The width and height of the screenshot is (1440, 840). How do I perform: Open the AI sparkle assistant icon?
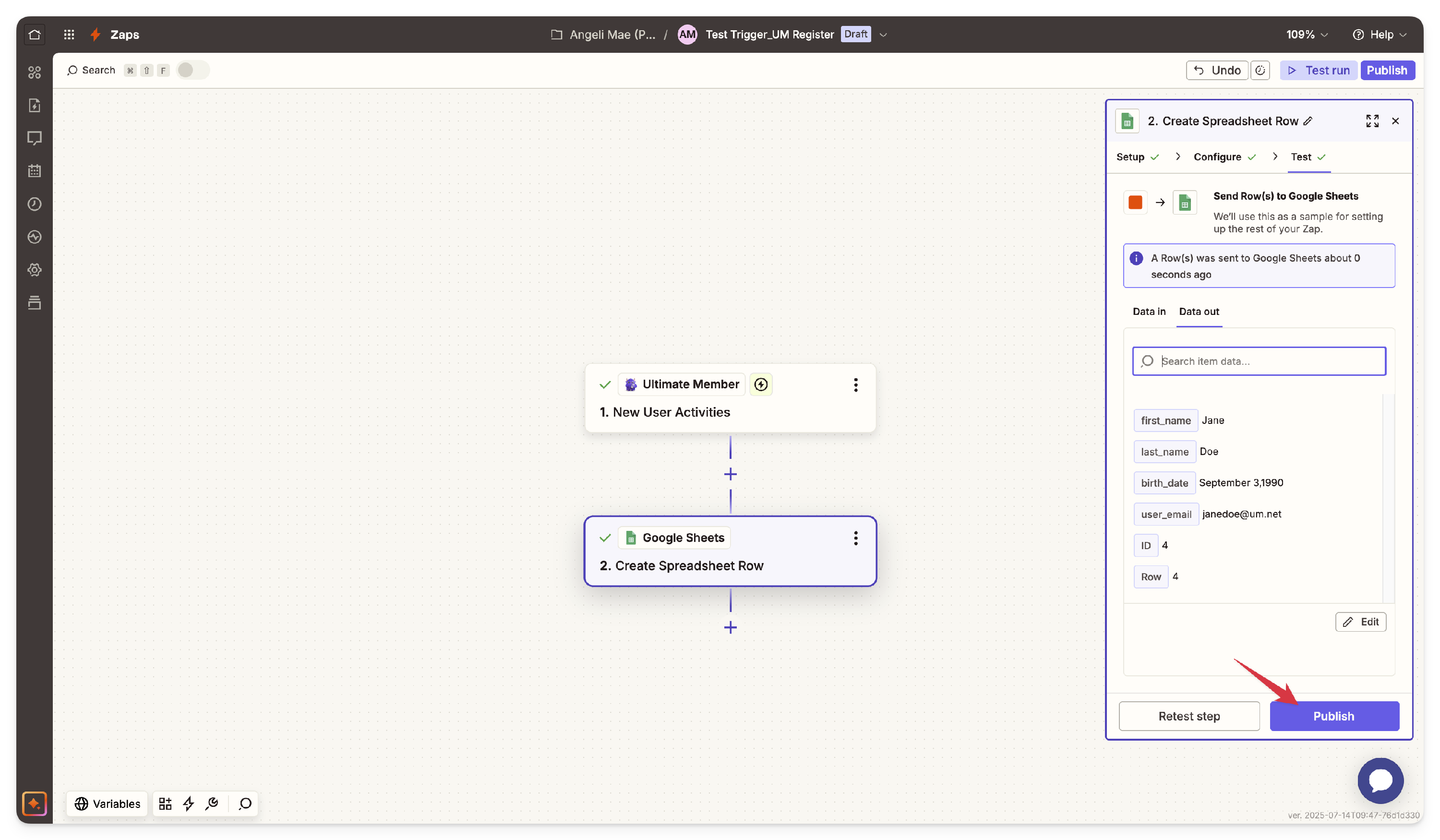click(x=34, y=804)
